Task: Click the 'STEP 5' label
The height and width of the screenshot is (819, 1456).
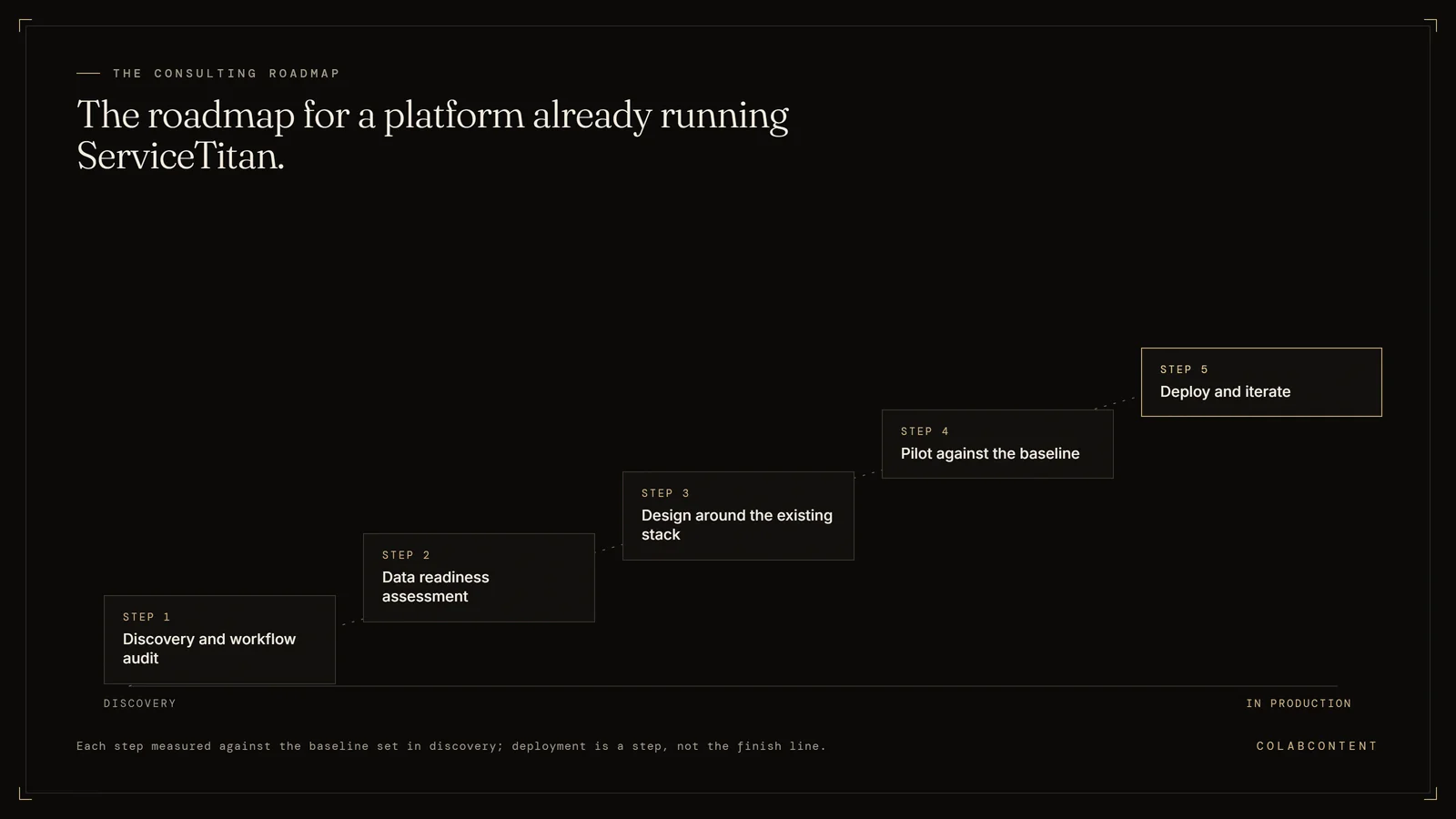Action: pyautogui.click(x=1184, y=369)
